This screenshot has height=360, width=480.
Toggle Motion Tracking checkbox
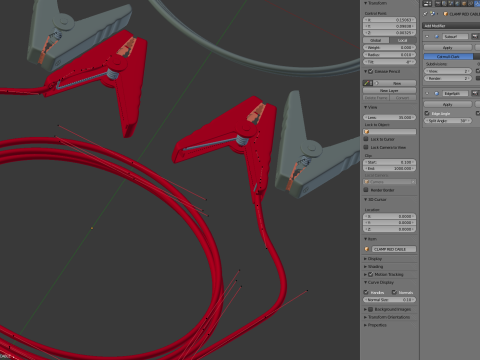coord(370,274)
